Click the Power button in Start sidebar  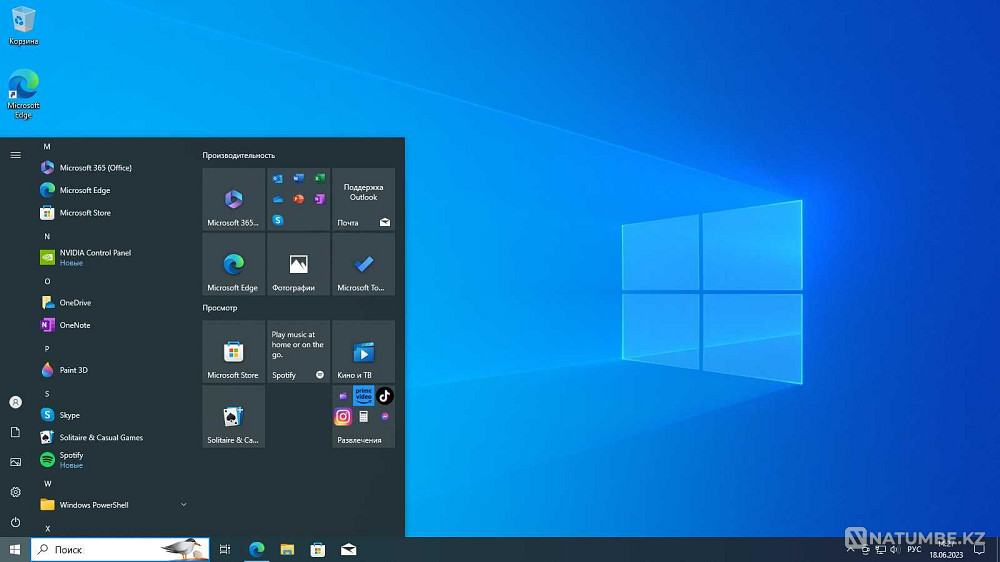click(x=15, y=522)
